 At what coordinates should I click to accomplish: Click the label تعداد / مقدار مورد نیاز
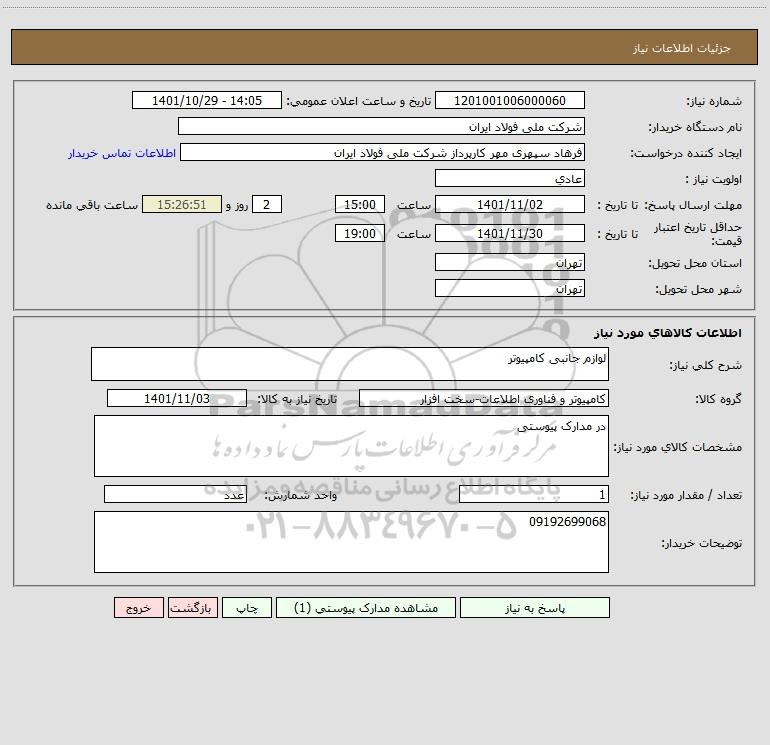686,496
